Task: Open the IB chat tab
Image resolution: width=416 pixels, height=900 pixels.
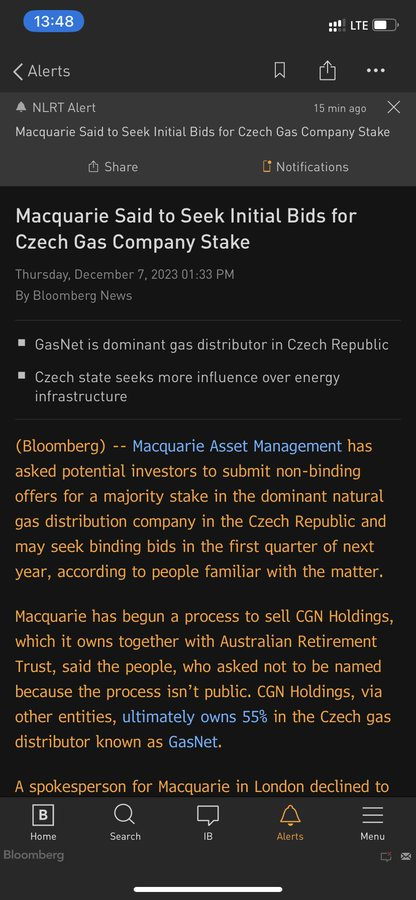Action: pos(208,823)
